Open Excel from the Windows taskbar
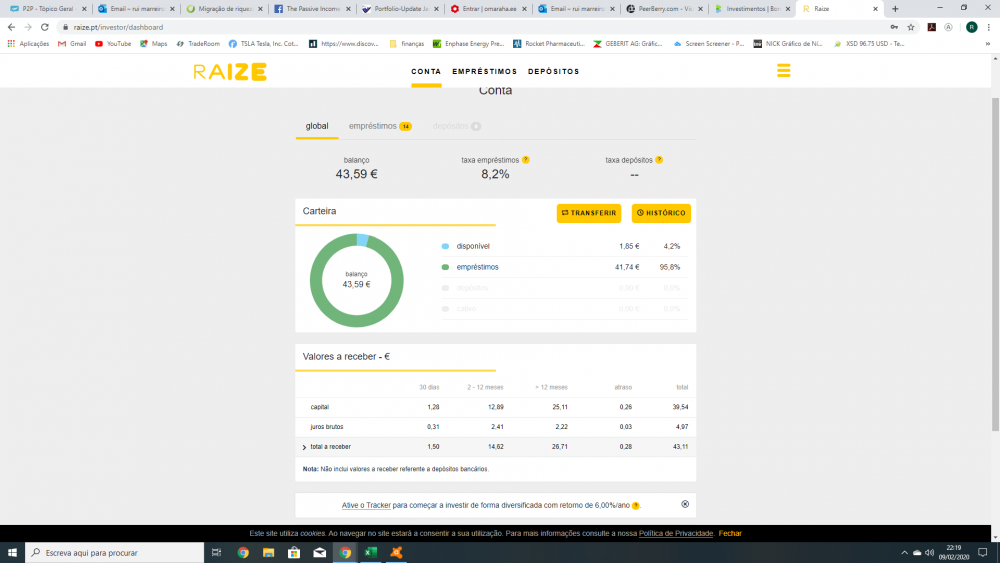Screen dimensions: 1000x563 click(x=370, y=552)
